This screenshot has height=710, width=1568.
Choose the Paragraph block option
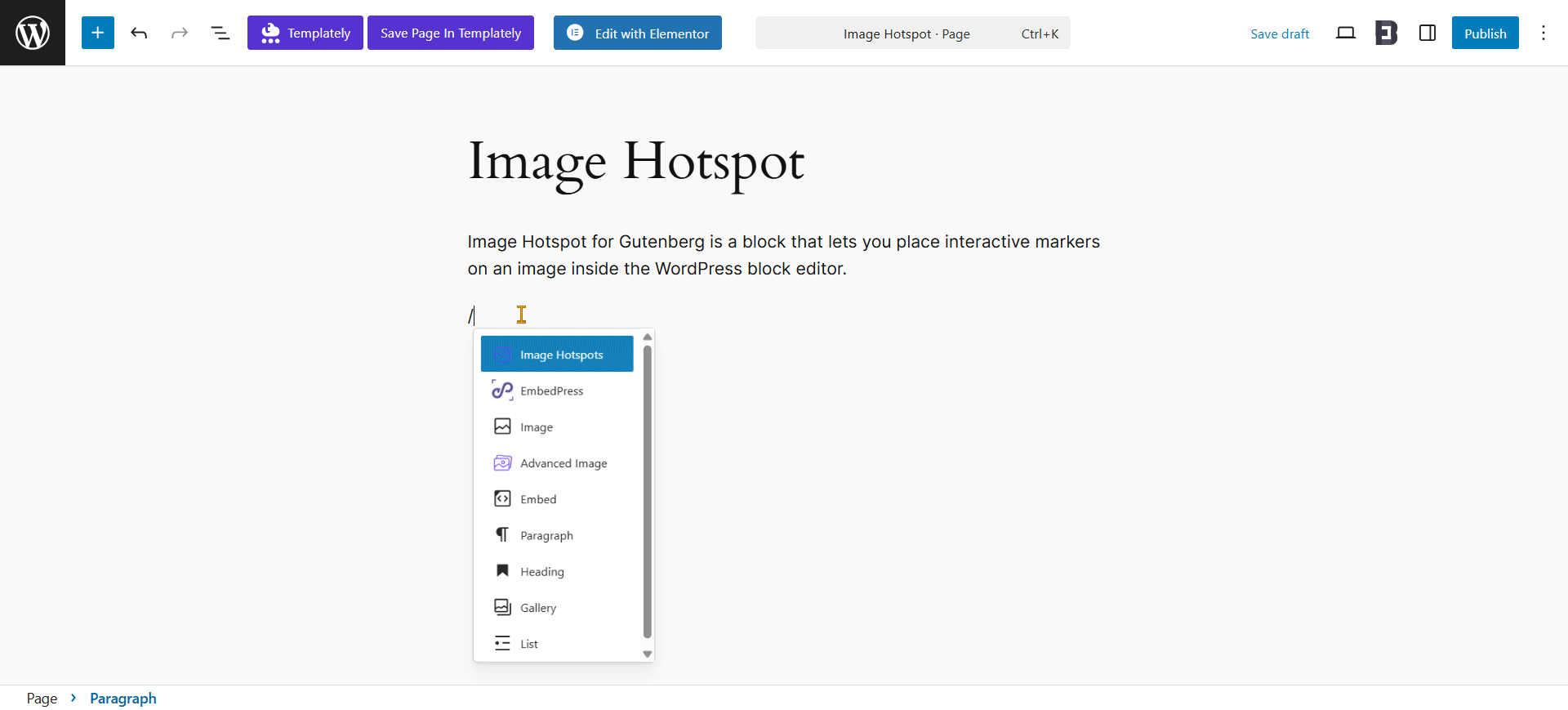pyautogui.click(x=557, y=535)
